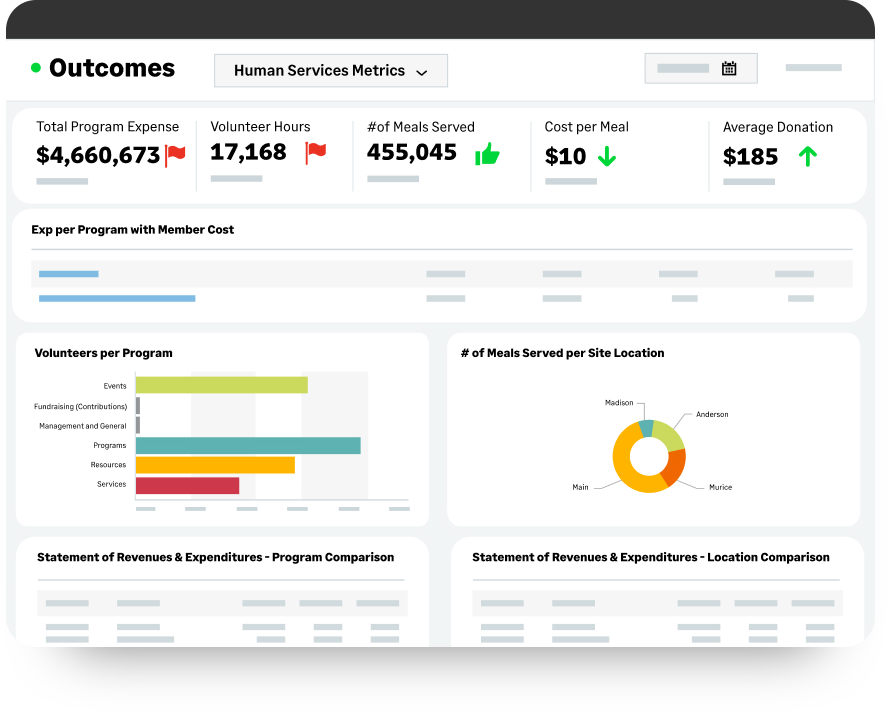Click the thumbs-up icon for Meals Served
The image size is (888, 712).
(487, 155)
